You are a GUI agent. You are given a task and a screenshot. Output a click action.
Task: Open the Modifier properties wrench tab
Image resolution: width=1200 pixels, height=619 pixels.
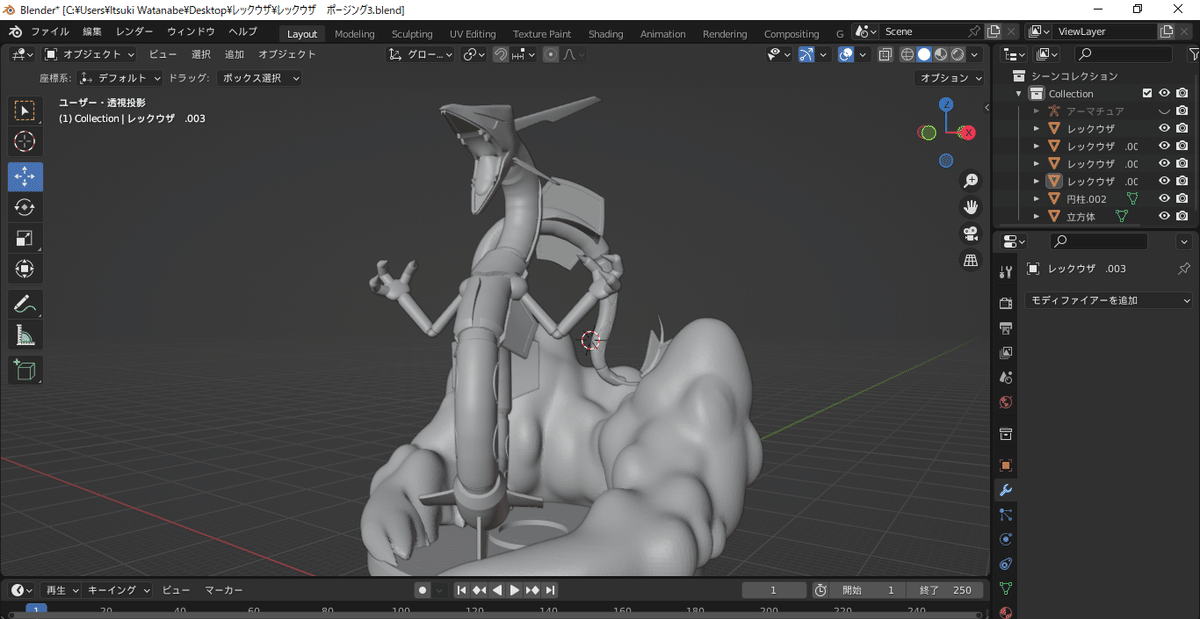[1006, 490]
